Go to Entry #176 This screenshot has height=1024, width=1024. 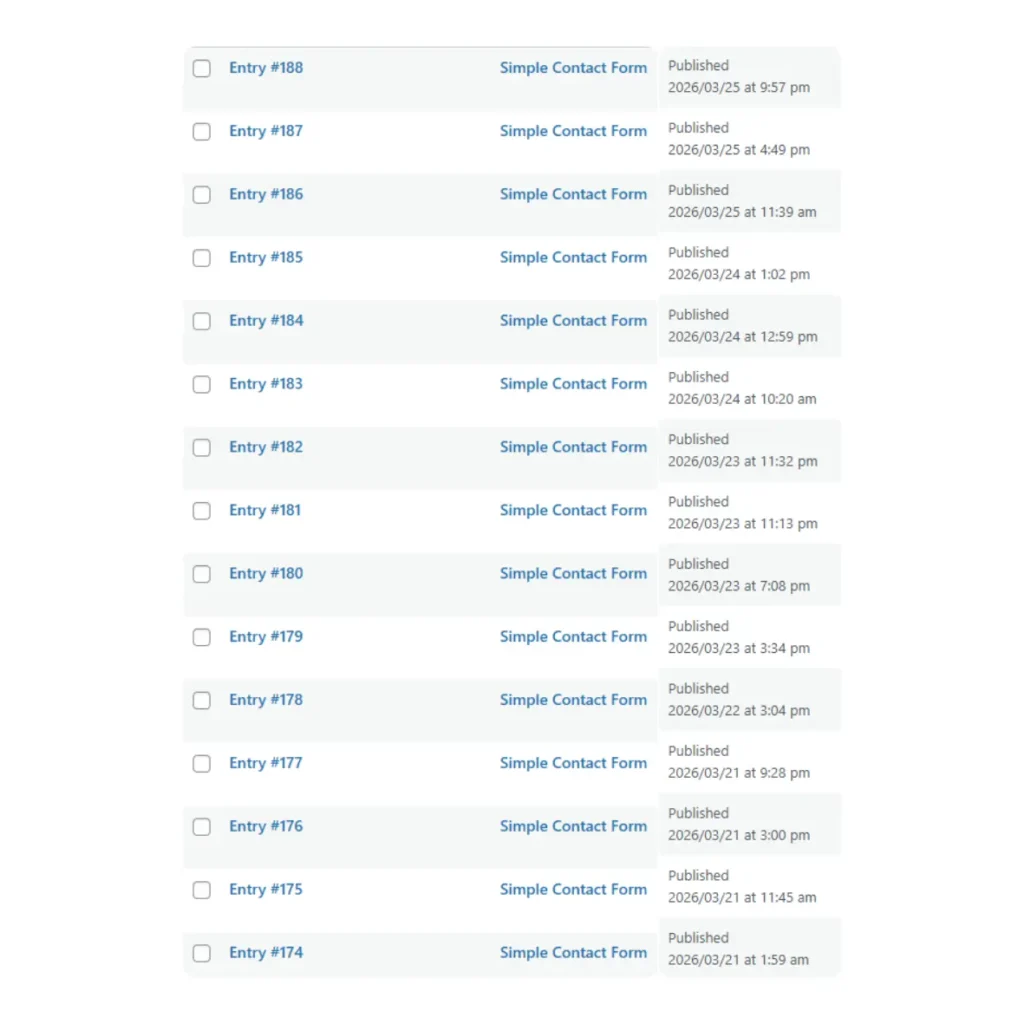tap(266, 826)
